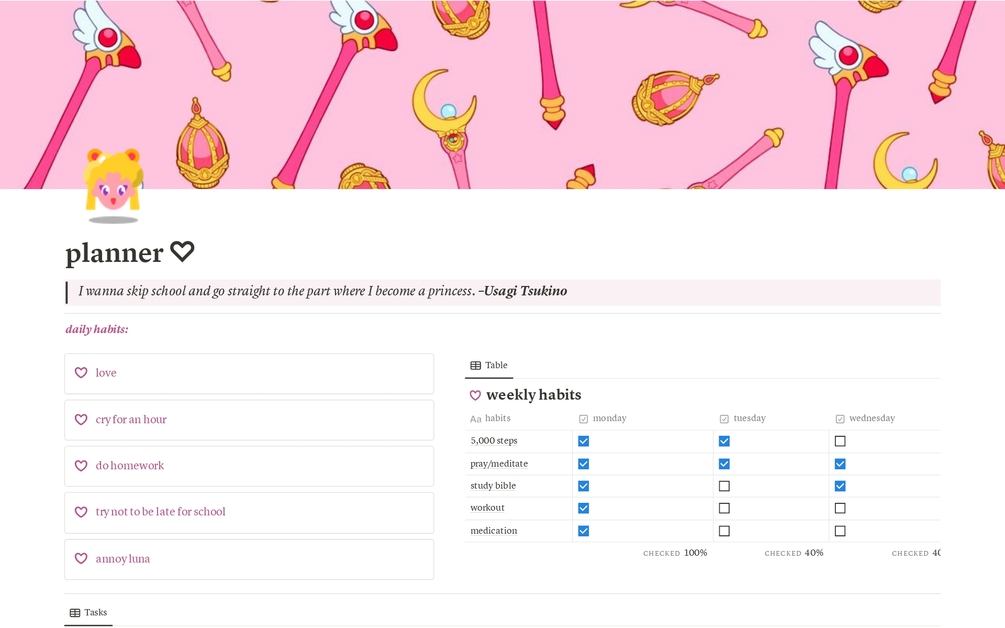Click the Aa icon in habits column header
The width and height of the screenshot is (1005, 628).
tap(476, 418)
